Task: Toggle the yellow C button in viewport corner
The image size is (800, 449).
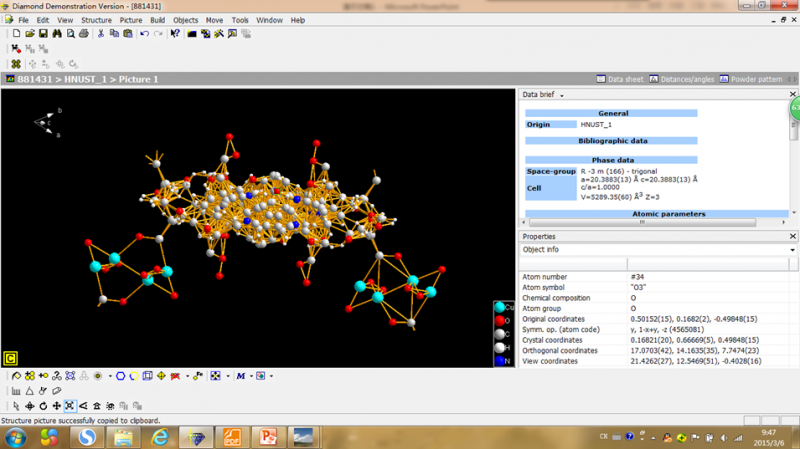Action: point(11,357)
